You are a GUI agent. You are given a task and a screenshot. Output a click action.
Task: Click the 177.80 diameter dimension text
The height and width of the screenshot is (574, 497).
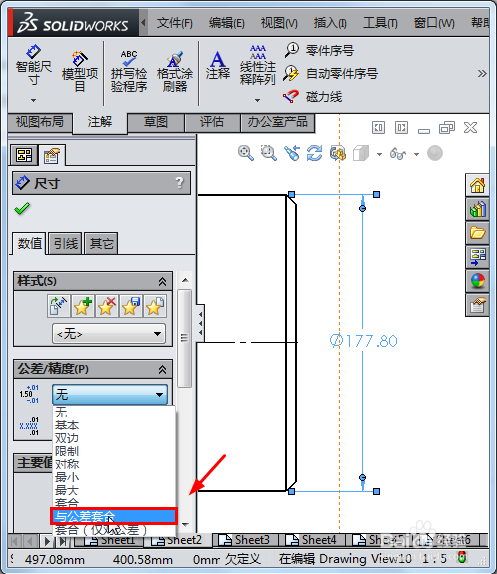coord(363,341)
